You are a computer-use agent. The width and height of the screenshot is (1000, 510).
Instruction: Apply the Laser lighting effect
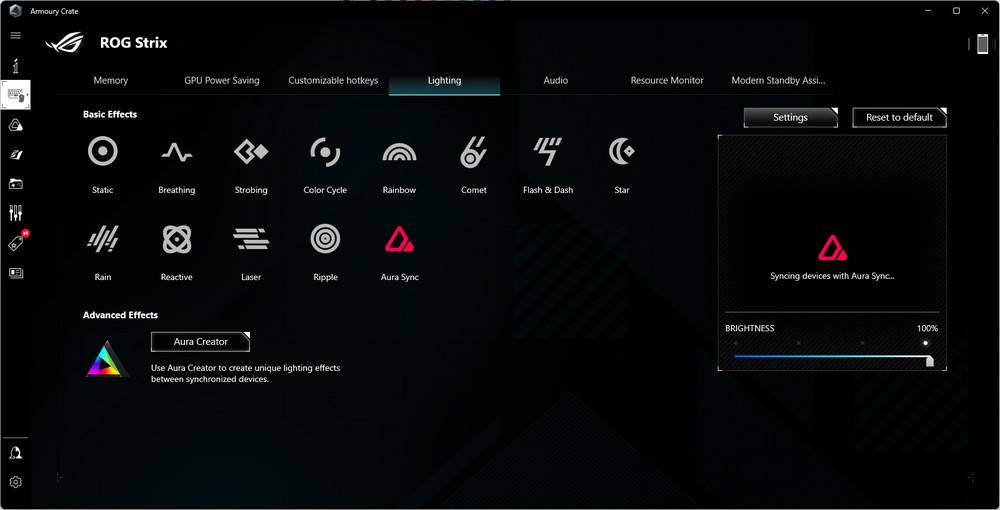tap(251, 239)
